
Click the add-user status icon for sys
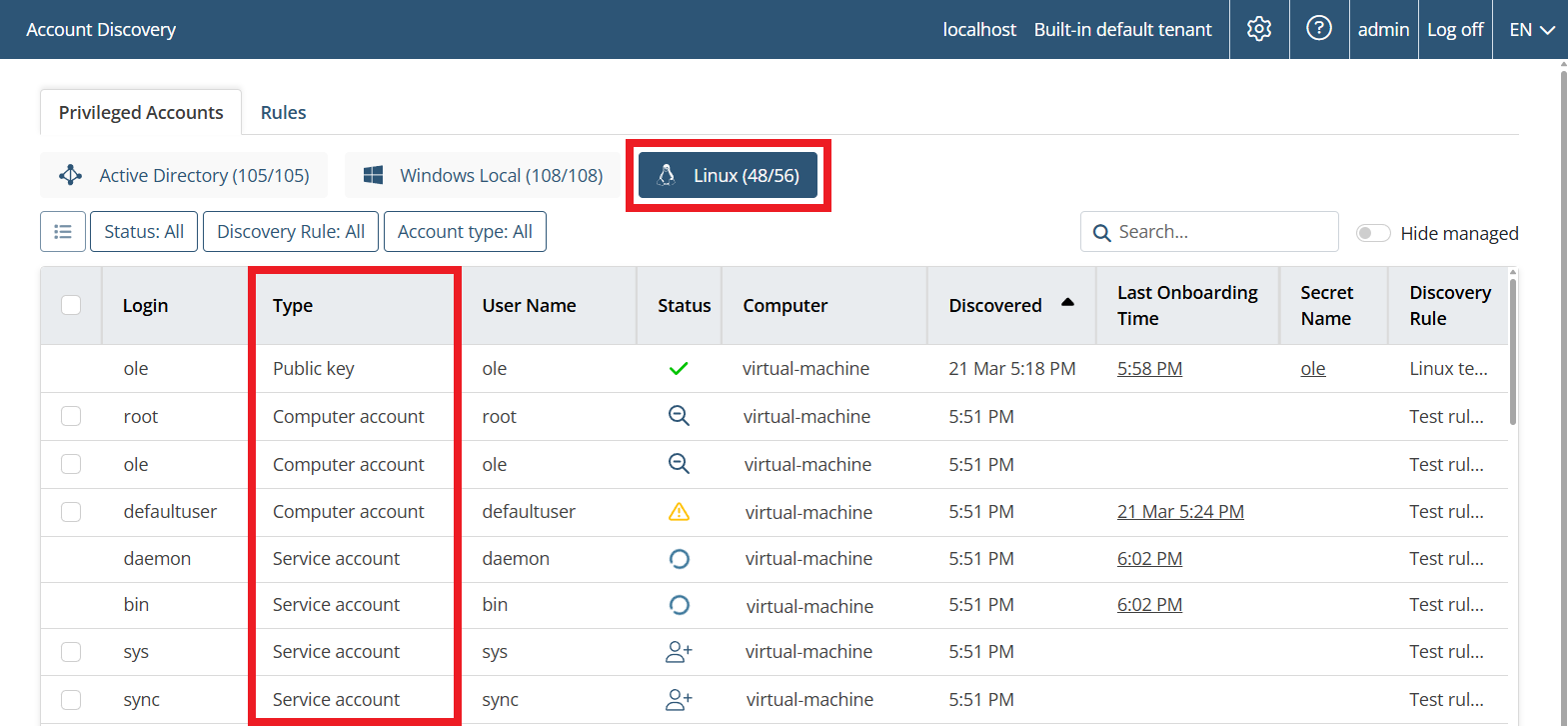679,652
